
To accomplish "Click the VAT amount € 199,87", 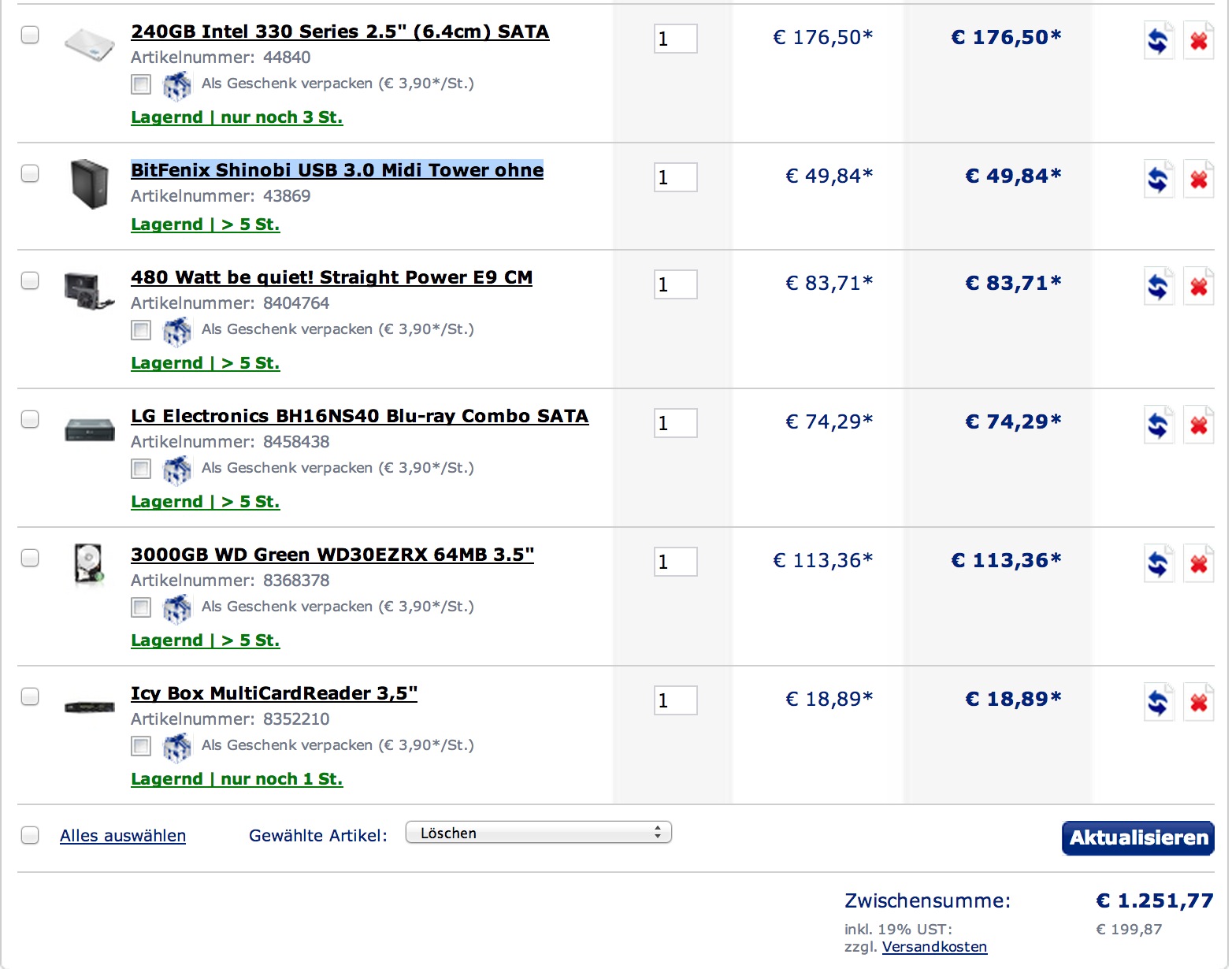I will [x=1129, y=930].
